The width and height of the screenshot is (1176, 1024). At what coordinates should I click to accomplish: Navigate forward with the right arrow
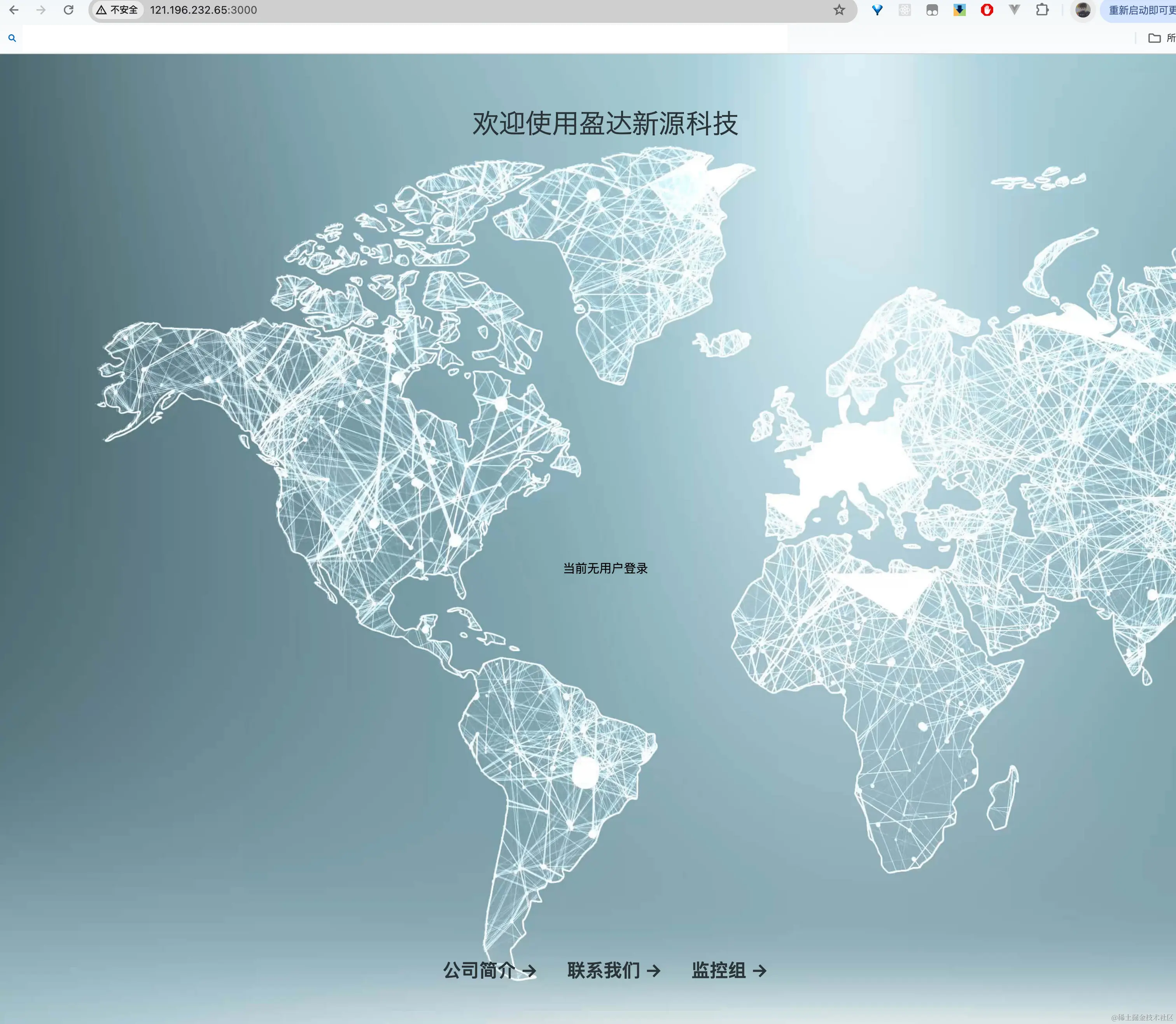coord(40,10)
